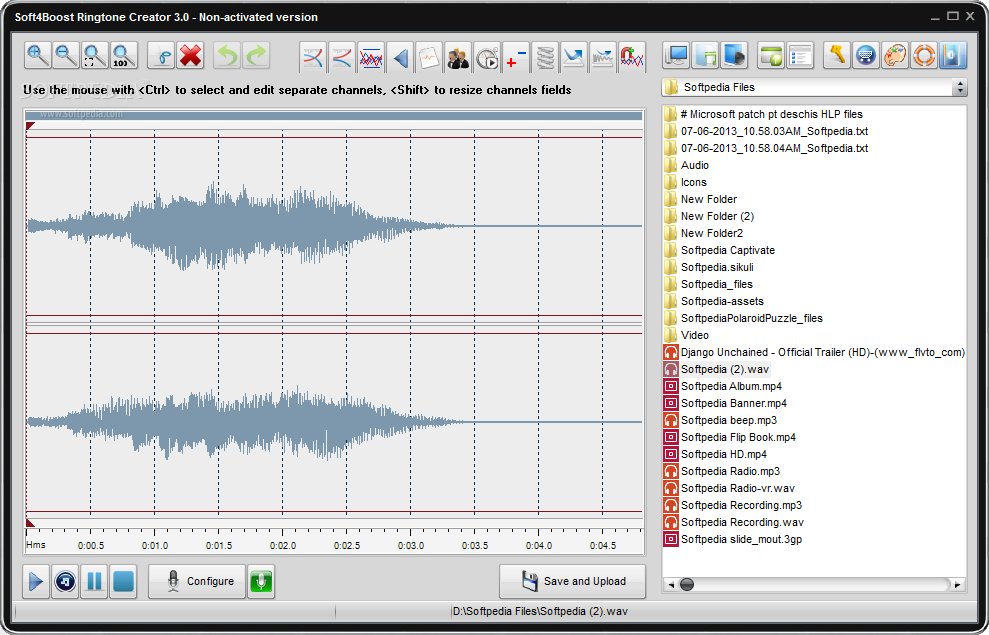Click the paint palette icon
Viewport: 989px width, 635px height.
(x=895, y=55)
